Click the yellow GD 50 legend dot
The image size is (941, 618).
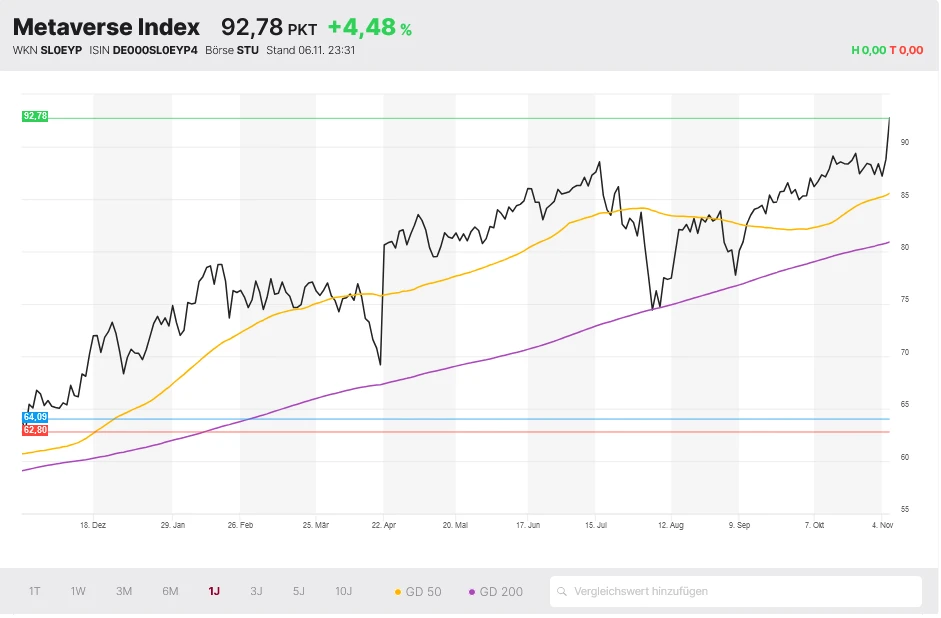(x=399, y=591)
